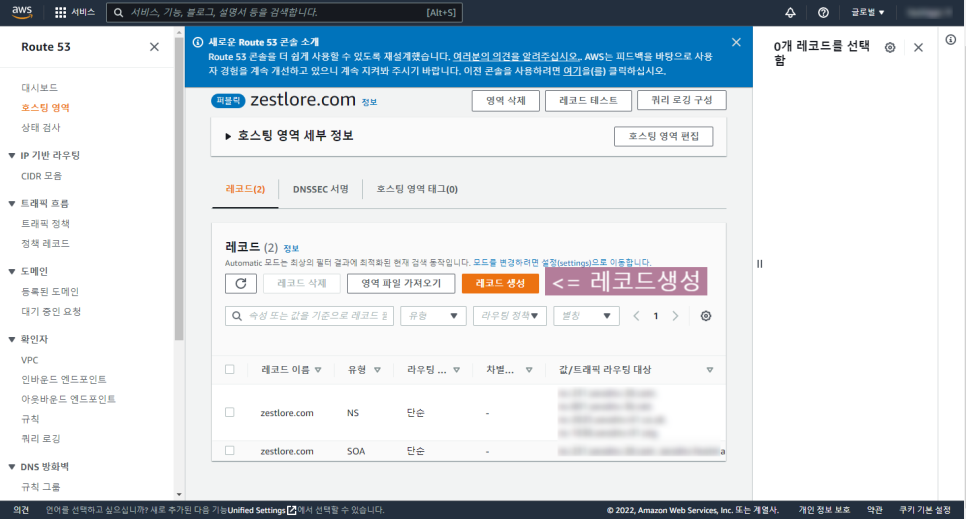Screen dimensions: 966x519
Task: Click the AWS top search box
Action: click(285, 12)
